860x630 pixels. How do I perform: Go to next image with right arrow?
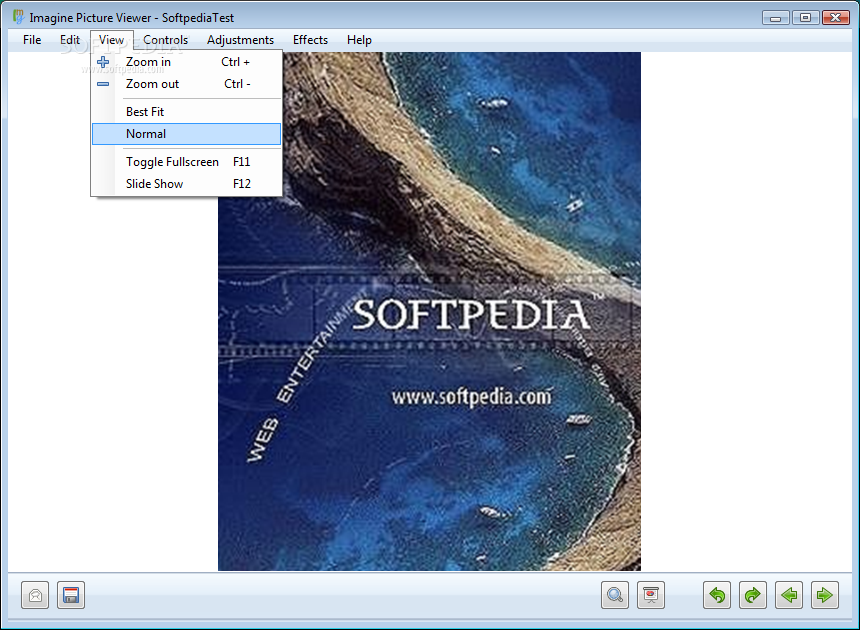[x=824, y=595]
